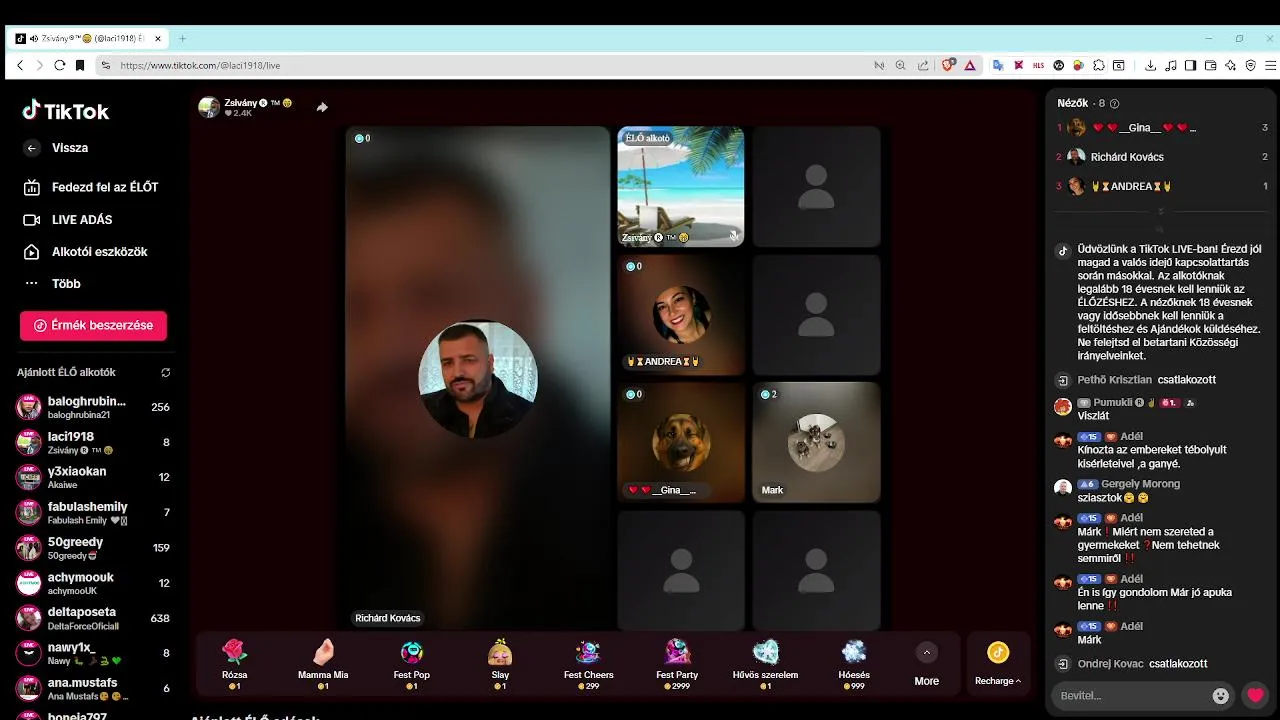
Task: Click browser back button
Action: pyautogui.click(x=20, y=65)
